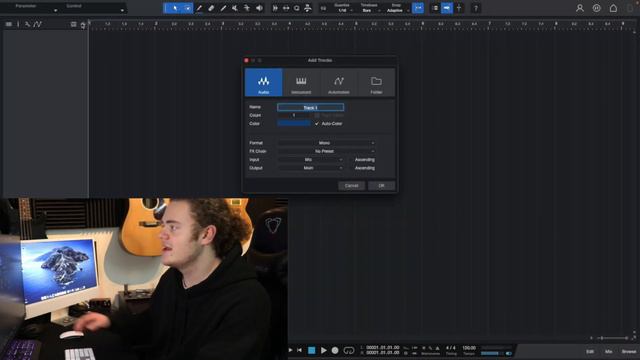The height and width of the screenshot is (360, 640).
Task: Switch to the Audio track type tab
Action: point(264,82)
